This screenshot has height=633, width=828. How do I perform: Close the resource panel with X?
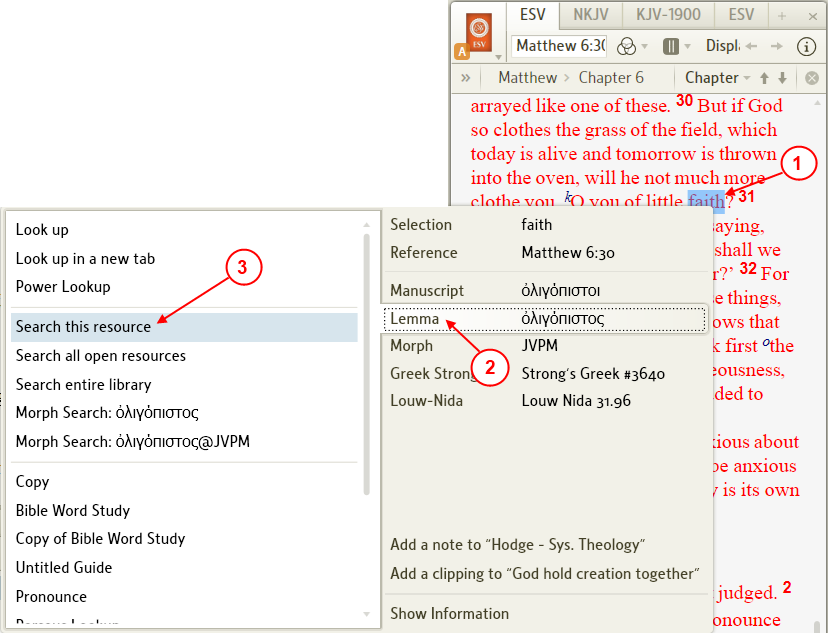click(x=813, y=17)
